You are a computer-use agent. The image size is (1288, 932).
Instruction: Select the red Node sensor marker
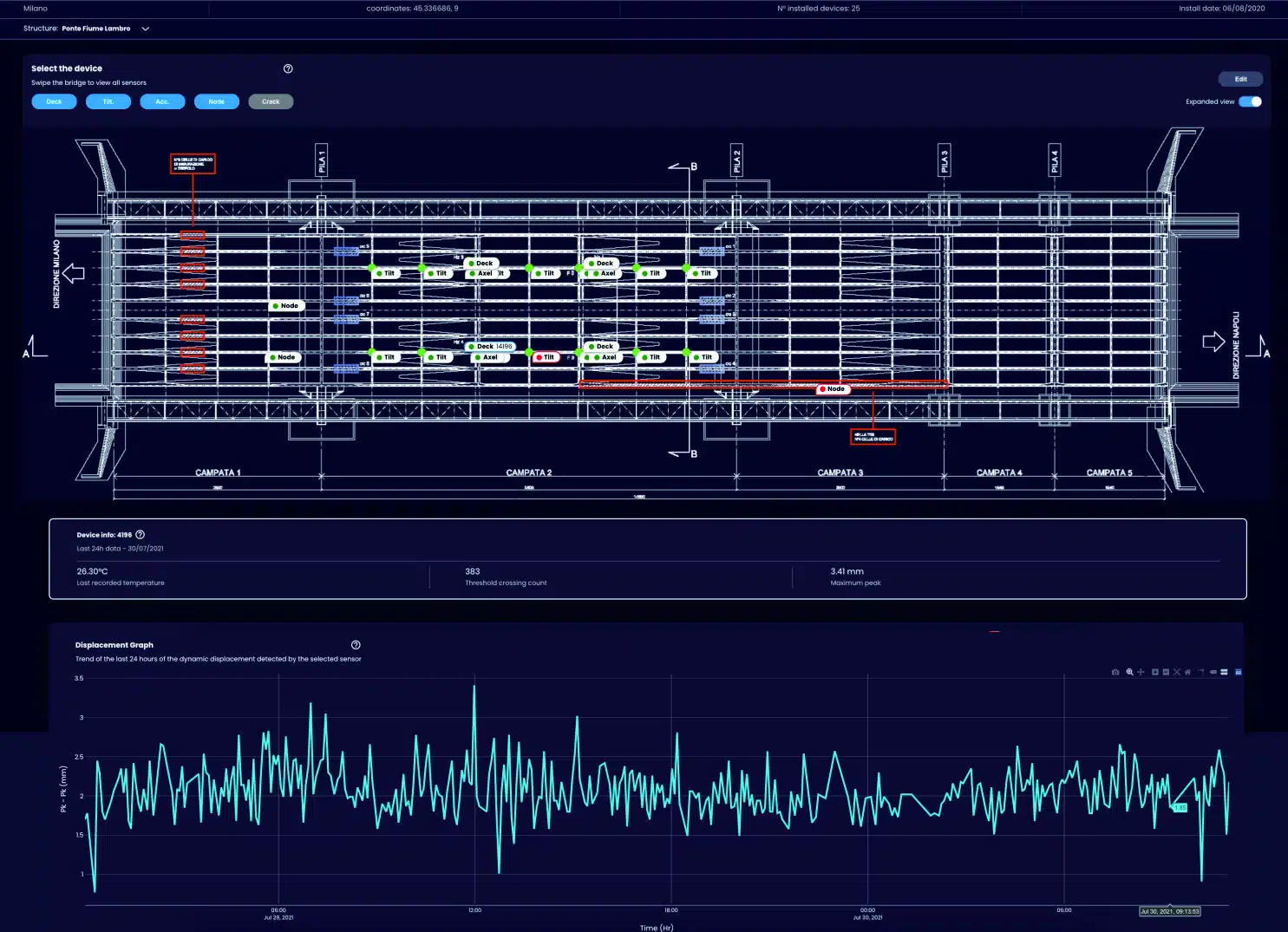pyautogui.click(x=833, y=389)
